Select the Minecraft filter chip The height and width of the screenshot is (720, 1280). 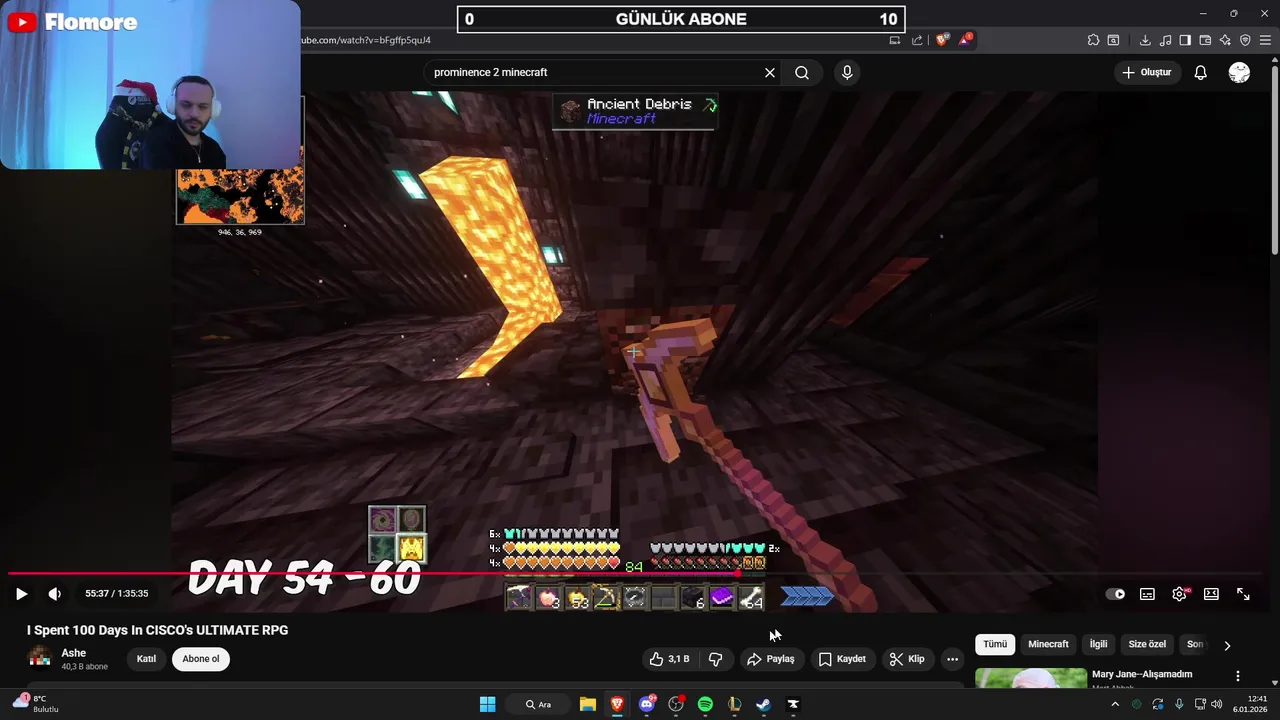tap(1048, 645)
